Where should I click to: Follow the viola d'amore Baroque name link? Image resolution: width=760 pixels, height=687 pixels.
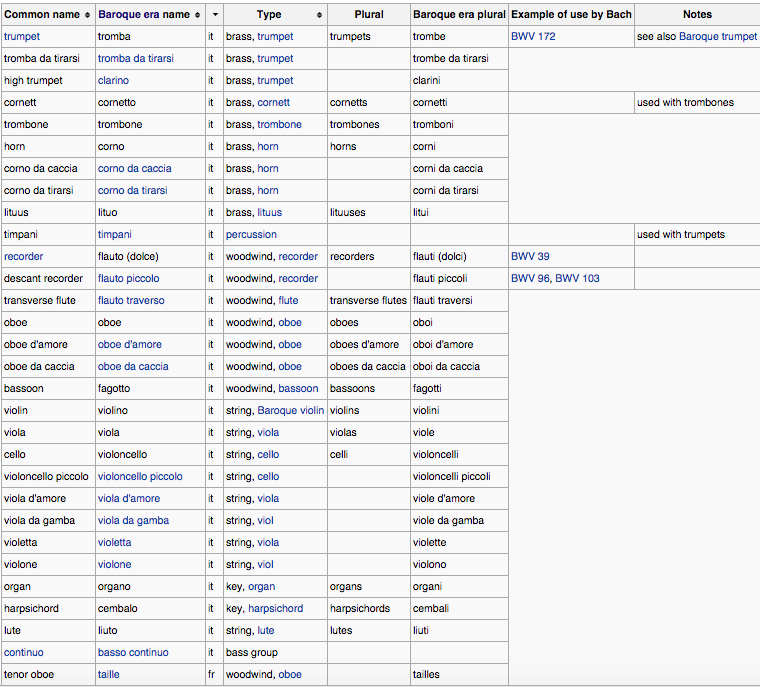(129, 498)
